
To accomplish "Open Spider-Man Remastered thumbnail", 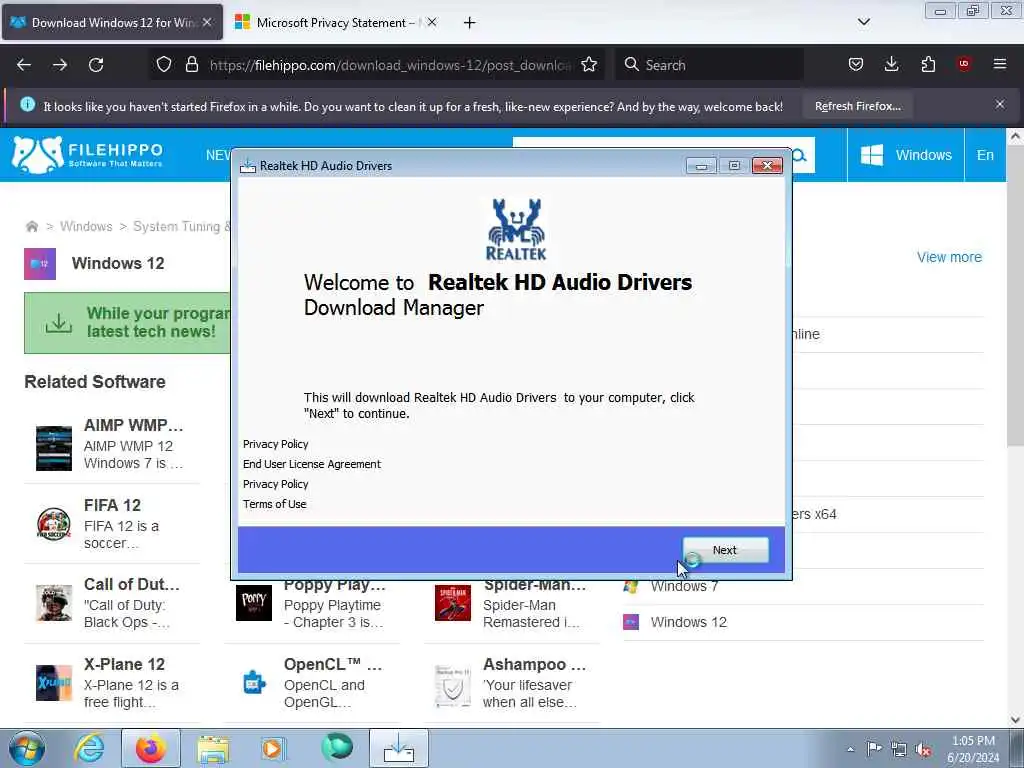I will point(453,603).
